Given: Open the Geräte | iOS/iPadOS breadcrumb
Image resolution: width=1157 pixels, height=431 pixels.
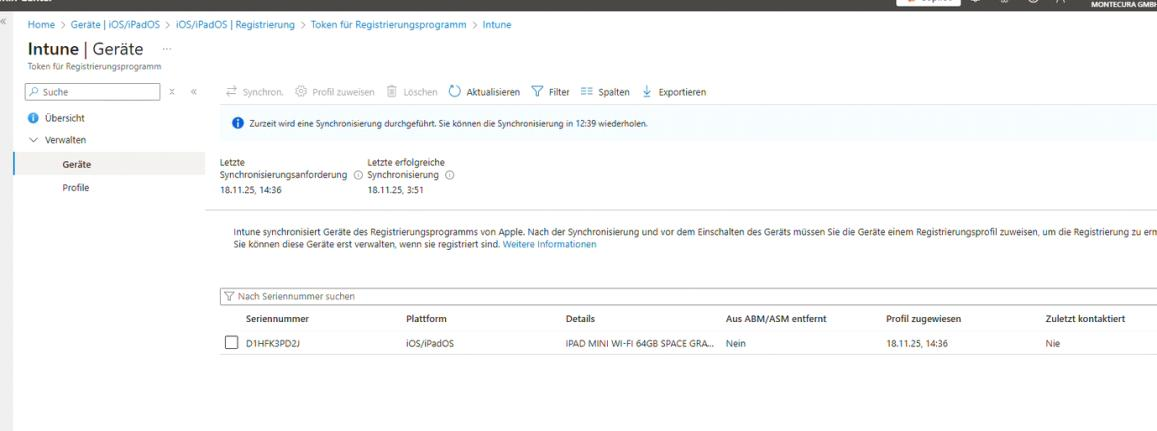Looking at the screenshot, I should 116,24.
